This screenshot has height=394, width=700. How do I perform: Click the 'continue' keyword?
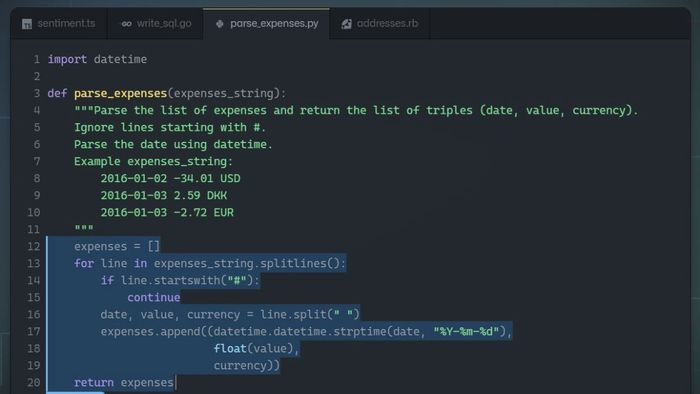(x=154, y=298)
